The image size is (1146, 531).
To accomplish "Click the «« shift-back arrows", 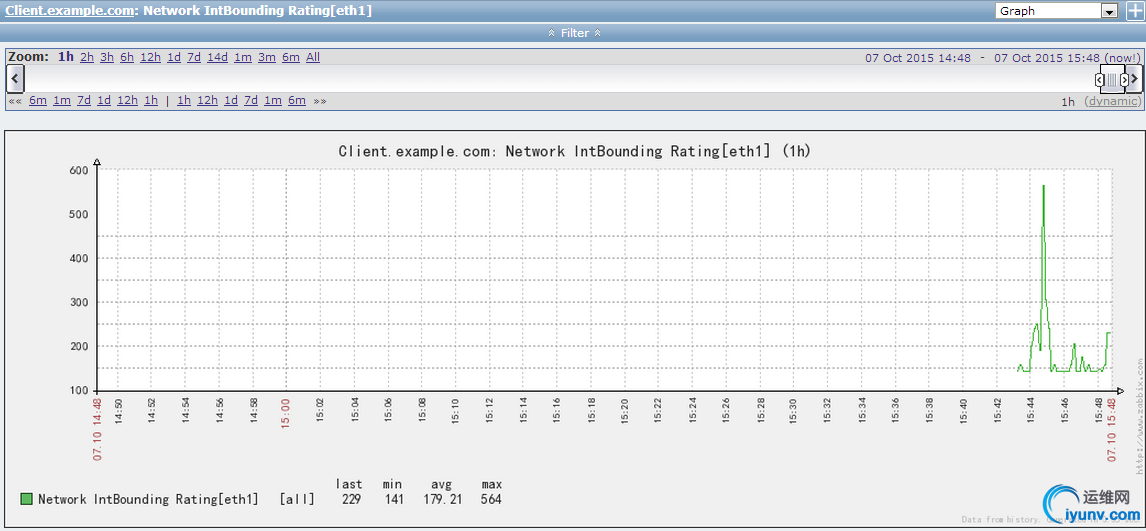I will 15,101.
